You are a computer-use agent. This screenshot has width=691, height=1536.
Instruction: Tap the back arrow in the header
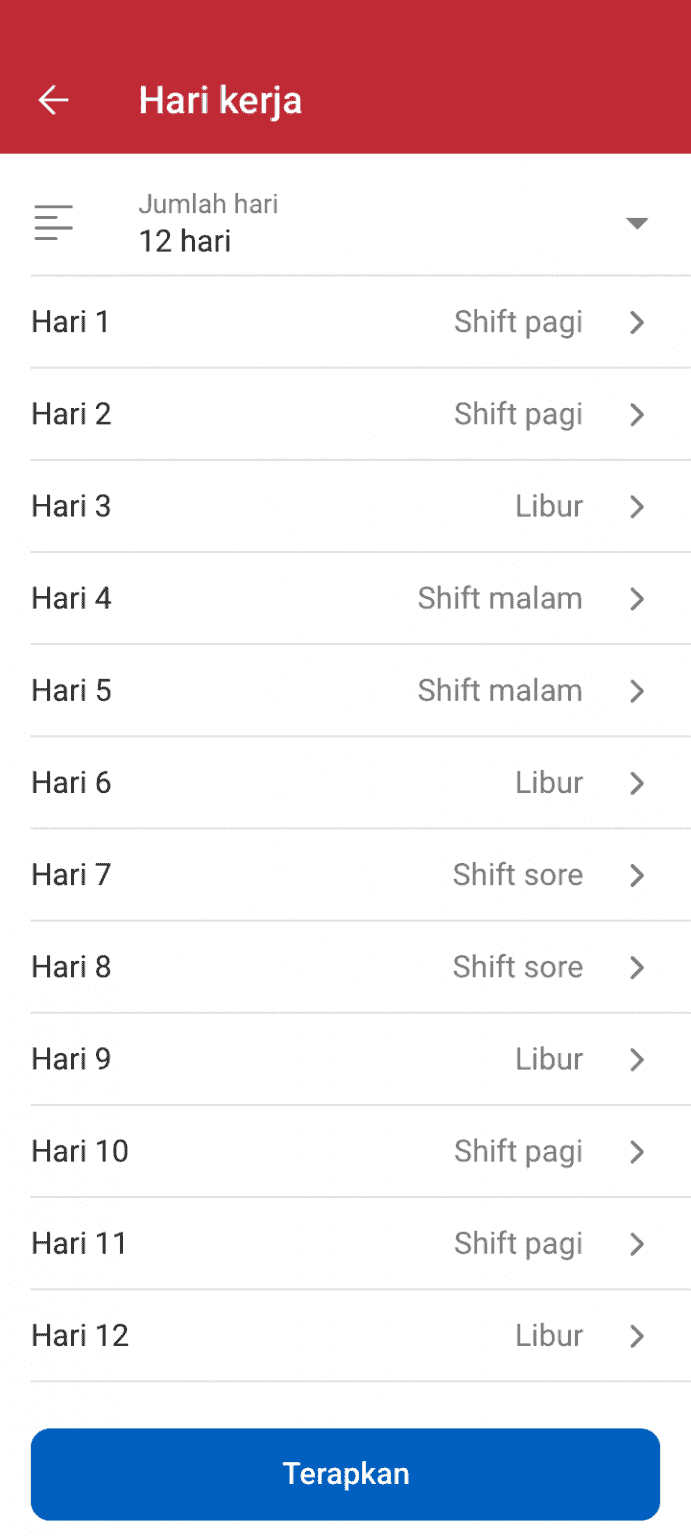pos(53,99)
